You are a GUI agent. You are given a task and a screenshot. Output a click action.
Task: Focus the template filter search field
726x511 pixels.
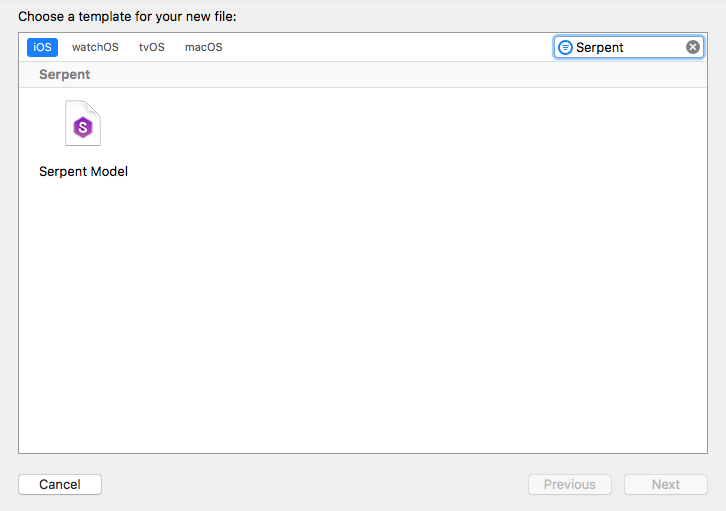pyautogui.click(x=628, y=47)
